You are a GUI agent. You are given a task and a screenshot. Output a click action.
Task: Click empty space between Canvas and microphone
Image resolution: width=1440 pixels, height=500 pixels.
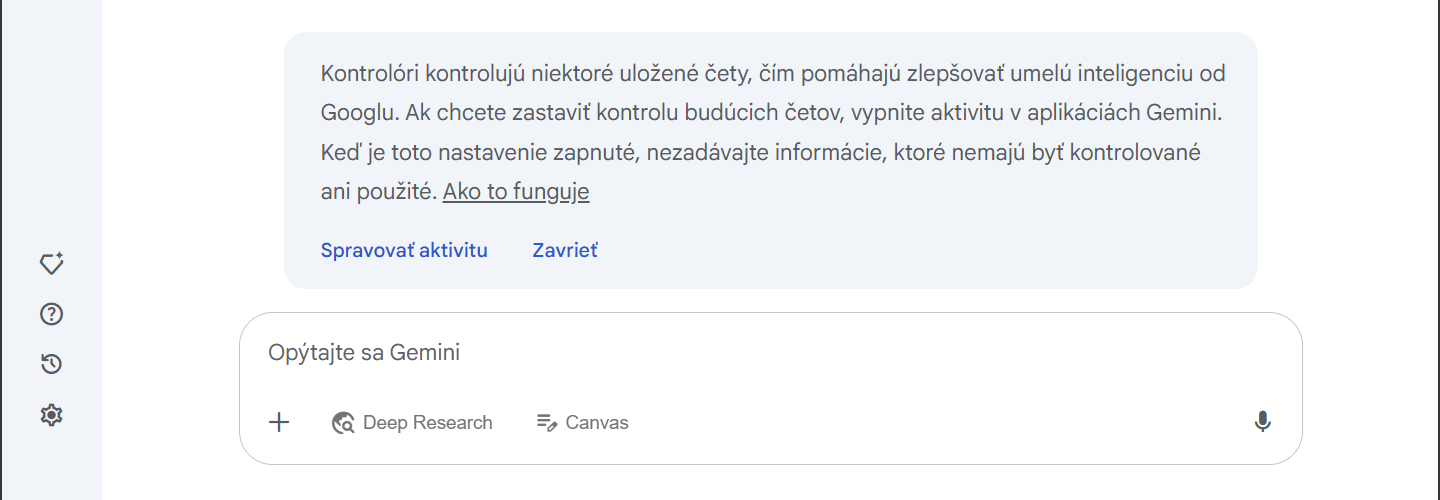940,422
